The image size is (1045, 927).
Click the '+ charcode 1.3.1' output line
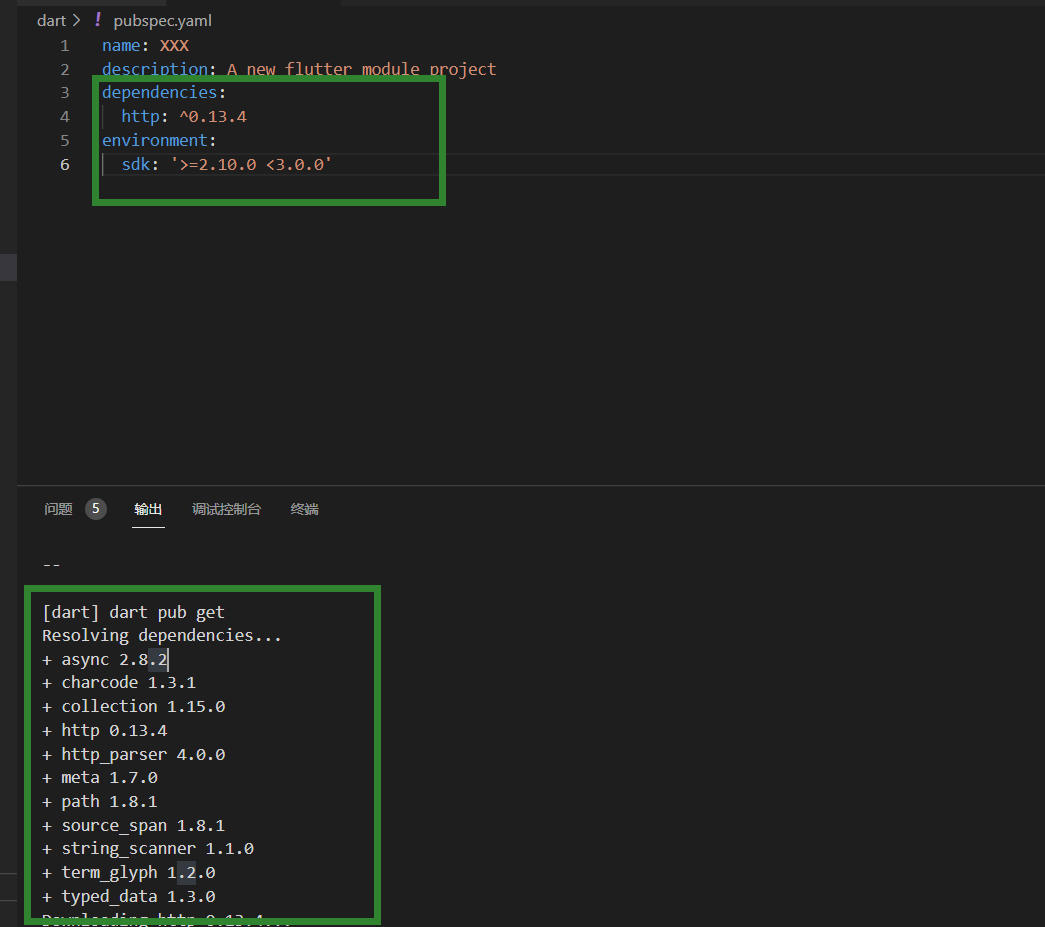(119, 683)
